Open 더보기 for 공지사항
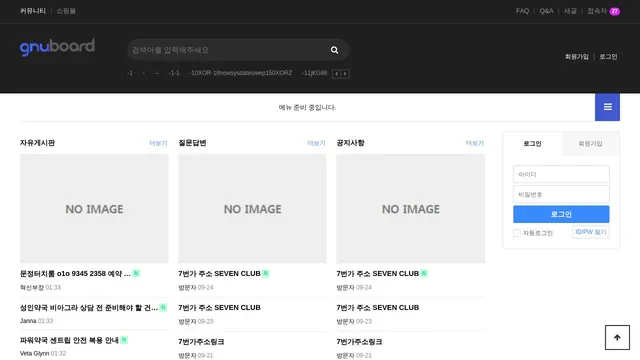 click(475, 143)
